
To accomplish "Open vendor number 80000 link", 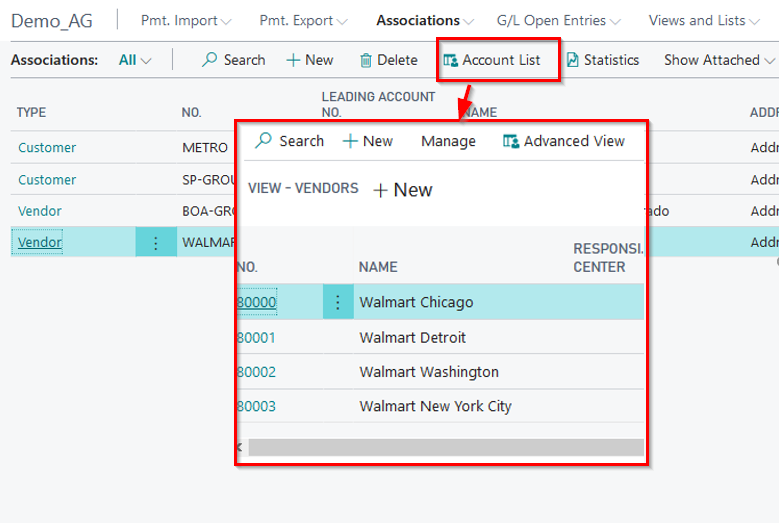I will (256, 302).
